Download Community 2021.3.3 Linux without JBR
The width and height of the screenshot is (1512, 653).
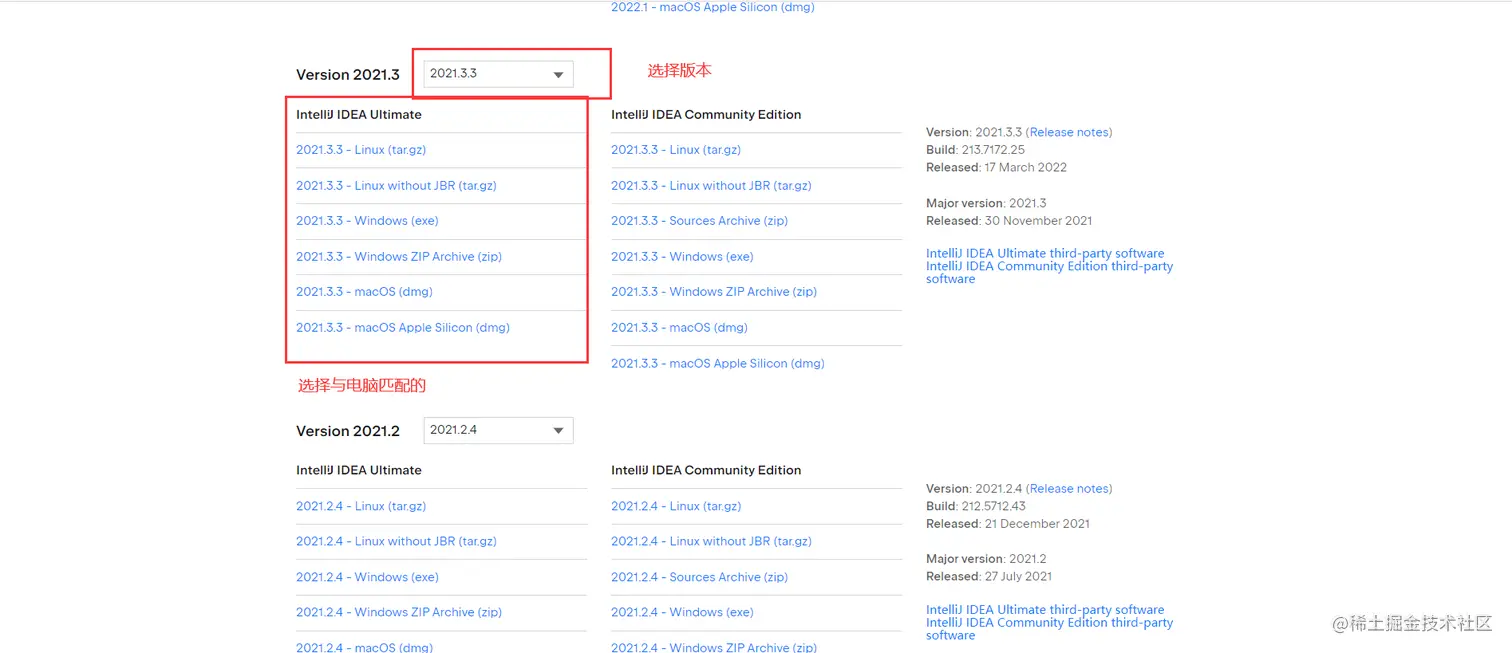(711, 186)
